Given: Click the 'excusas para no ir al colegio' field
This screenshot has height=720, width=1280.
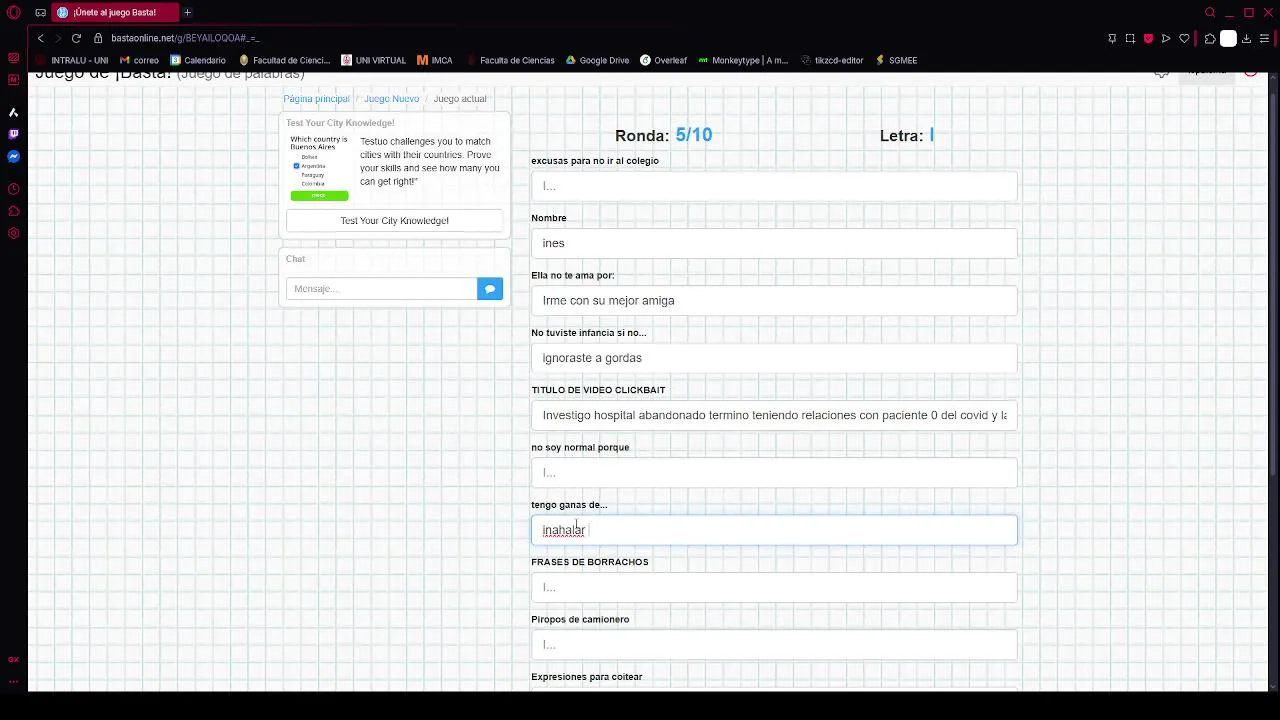Looking at the screenshot, I should [x=774, y=186].
